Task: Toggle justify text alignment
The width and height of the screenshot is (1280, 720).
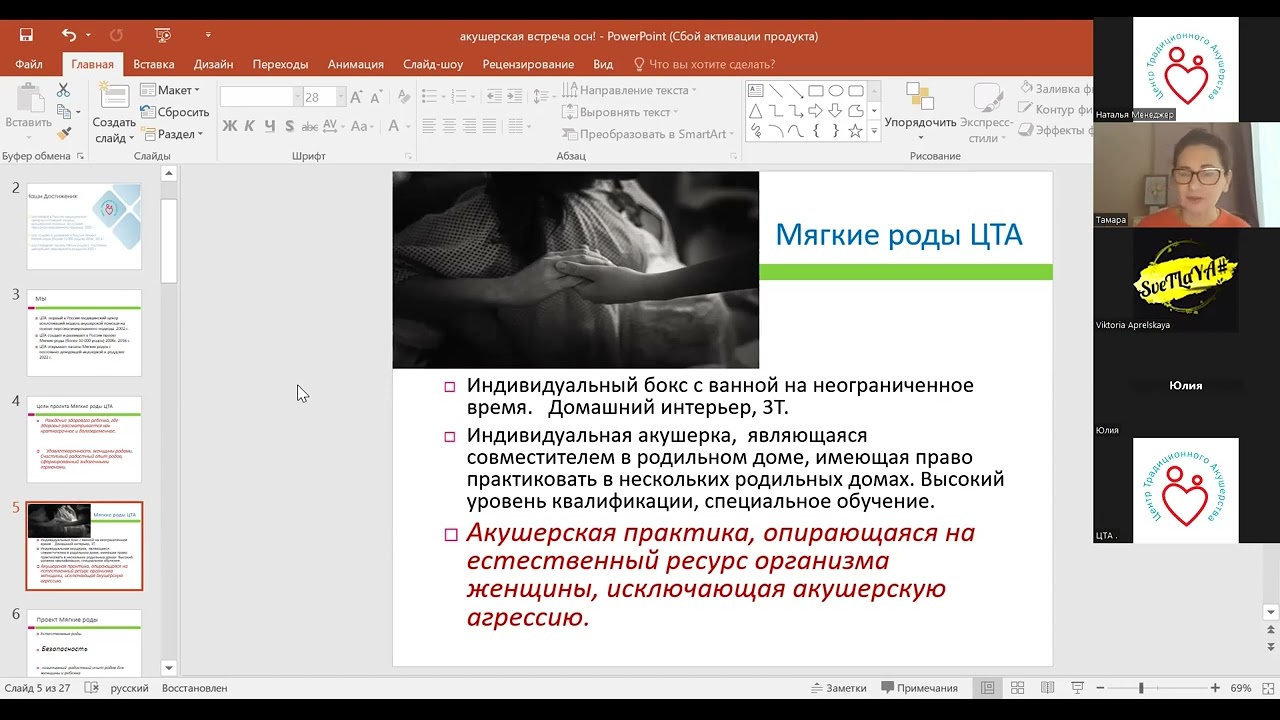Action: click(x=489, y=126)
